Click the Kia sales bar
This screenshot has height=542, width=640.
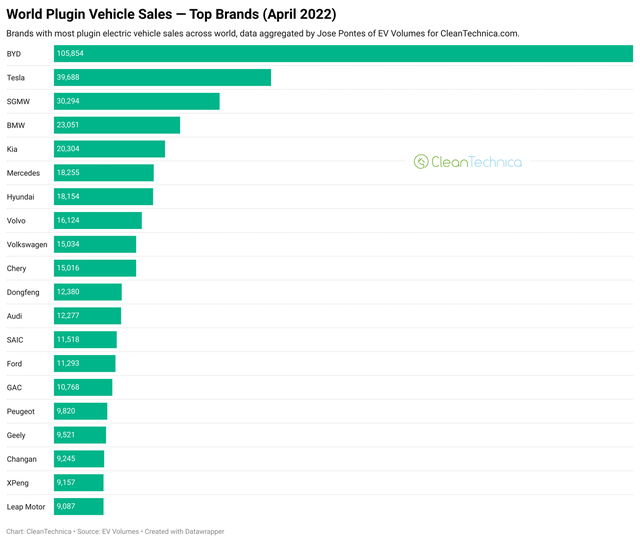tap(109, 149)
